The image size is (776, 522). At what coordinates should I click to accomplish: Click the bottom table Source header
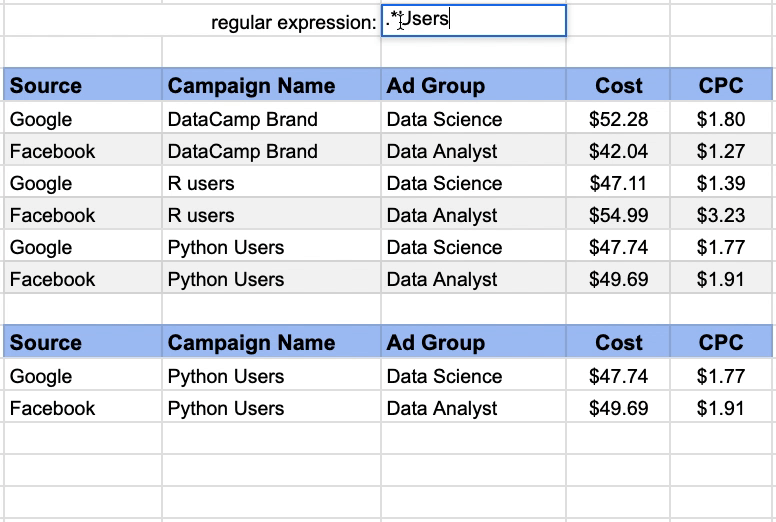coord(83,342)
